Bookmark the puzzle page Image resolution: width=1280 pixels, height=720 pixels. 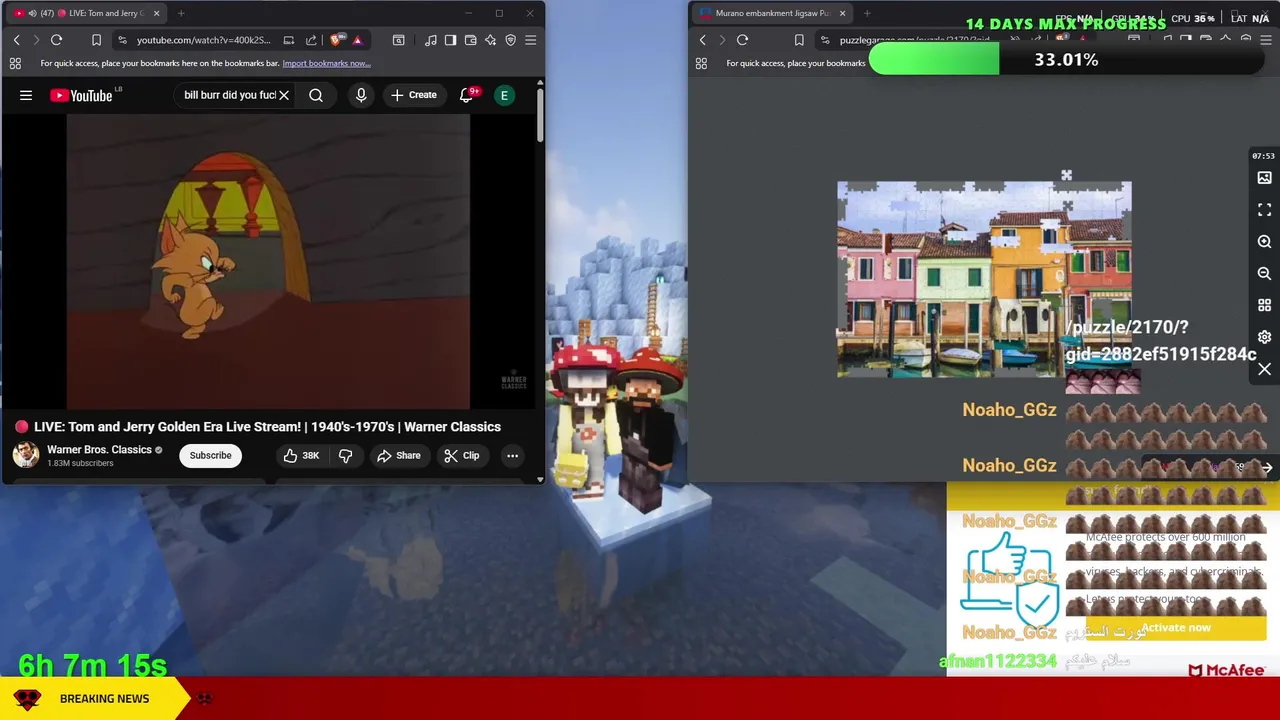tap(798, 40)
